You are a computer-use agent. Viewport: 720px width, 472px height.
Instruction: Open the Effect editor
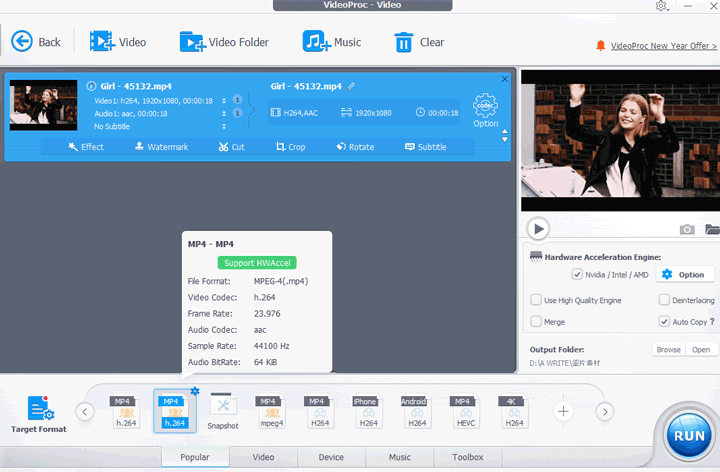coord(86,147)
